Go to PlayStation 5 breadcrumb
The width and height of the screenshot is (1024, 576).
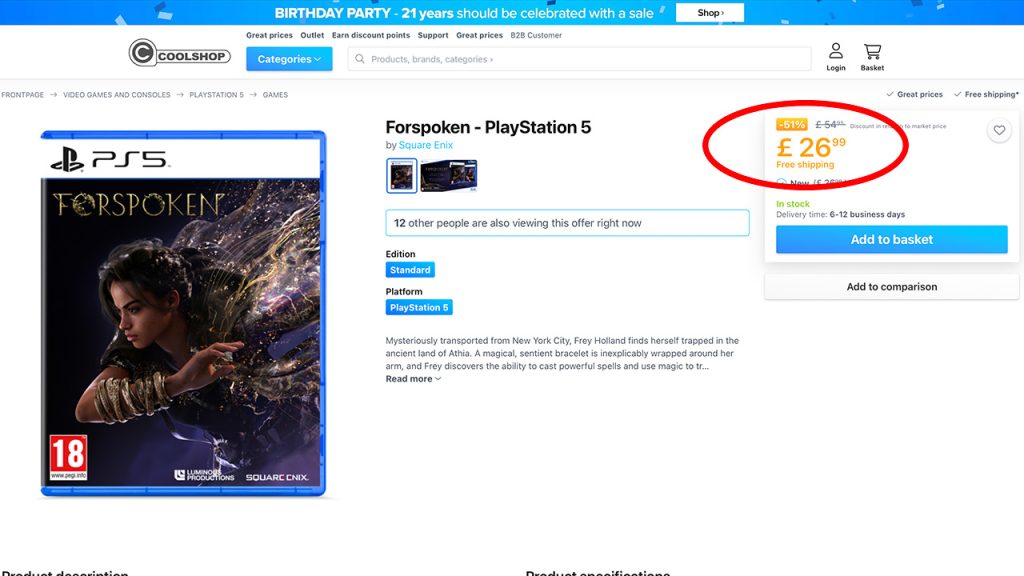click(x=216, y=95)
